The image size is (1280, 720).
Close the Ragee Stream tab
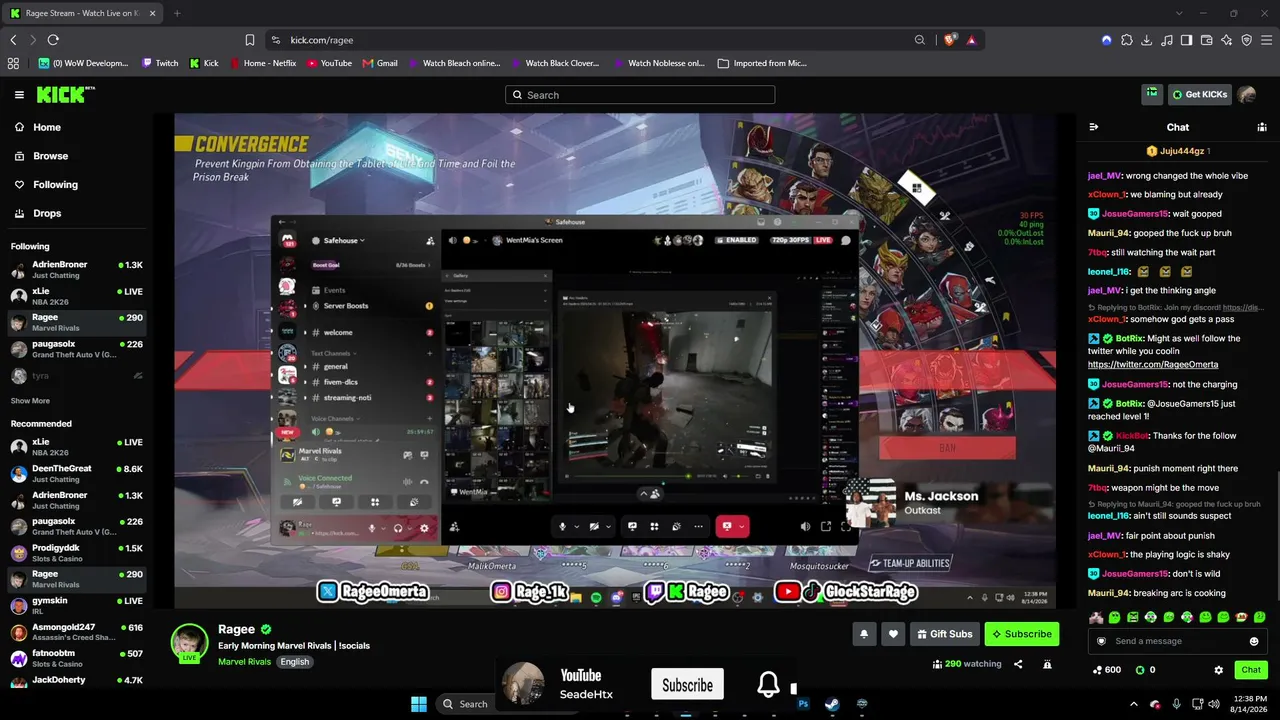tap(153, 13)
